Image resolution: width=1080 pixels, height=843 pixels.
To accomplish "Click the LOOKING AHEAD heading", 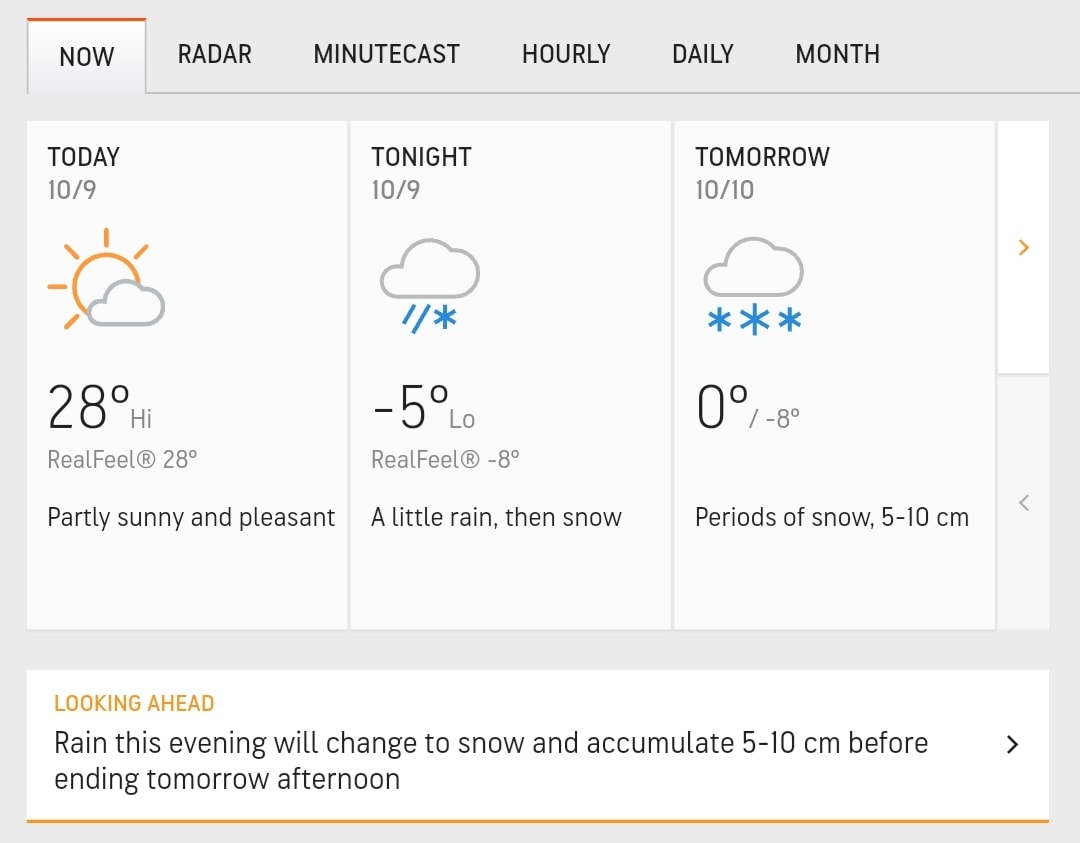I will [x=134, y=703].
